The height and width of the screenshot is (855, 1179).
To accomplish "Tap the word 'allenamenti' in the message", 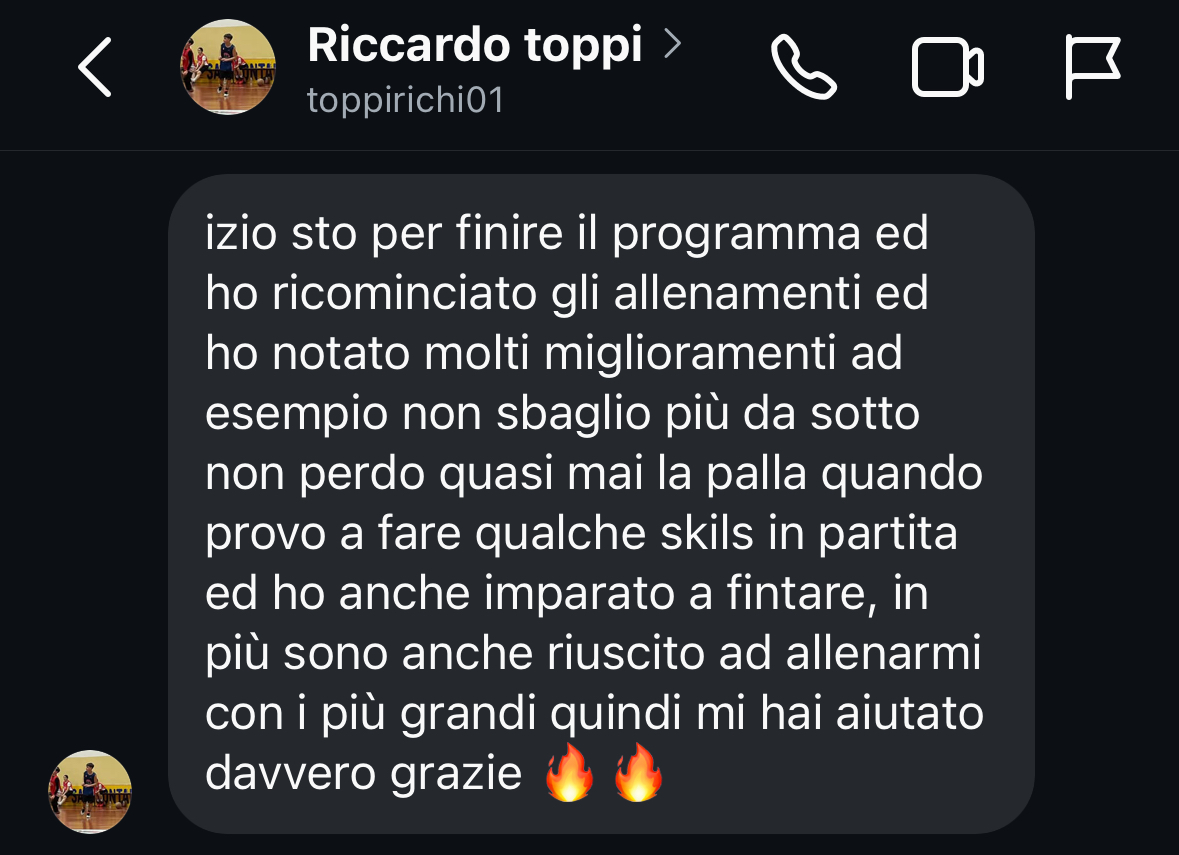I will 737,293.
